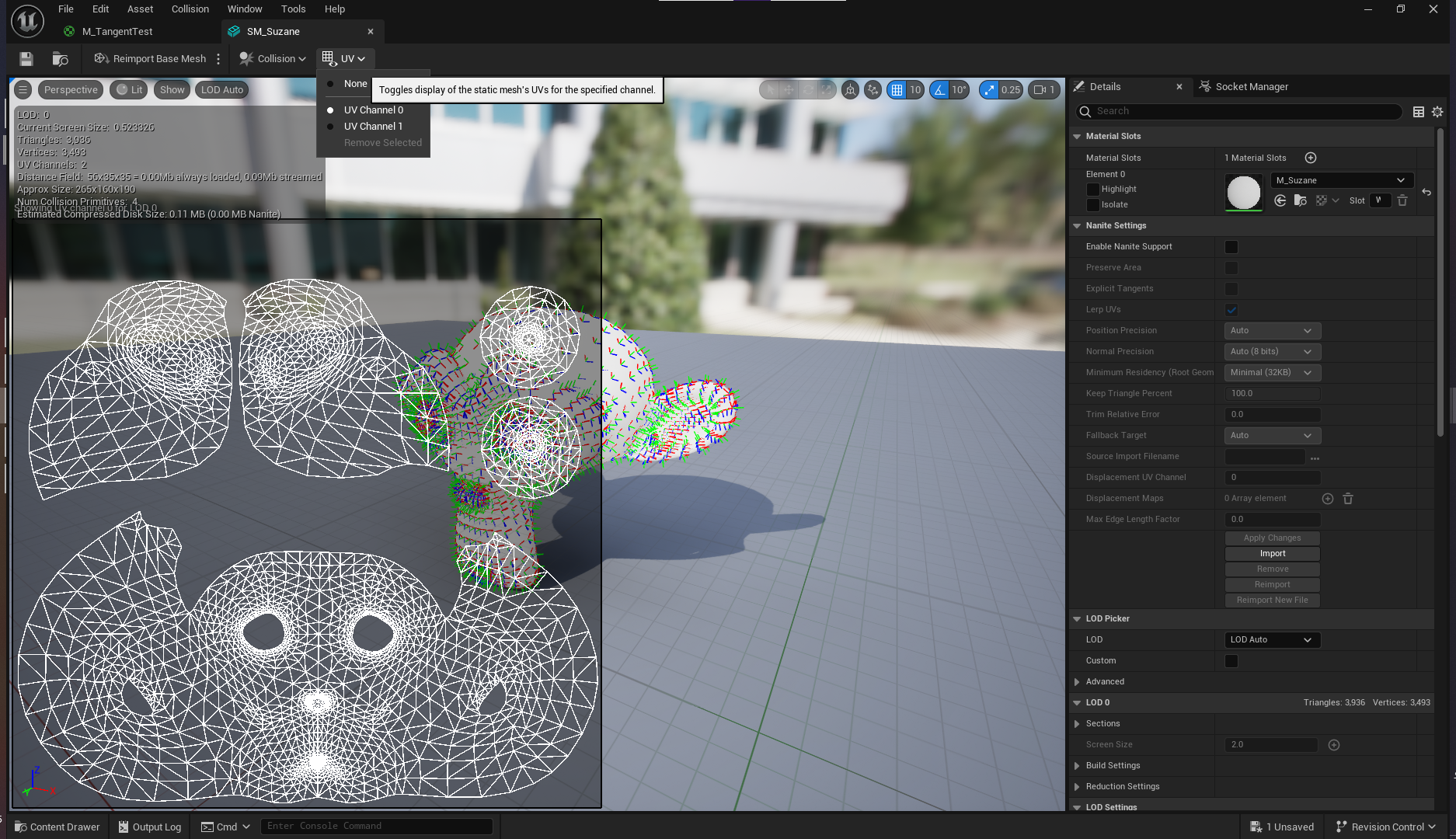The width and height of the screenshot is (1456, 839).
Task: Toggle scale snapping icon
Action: (x=989, y=90)
